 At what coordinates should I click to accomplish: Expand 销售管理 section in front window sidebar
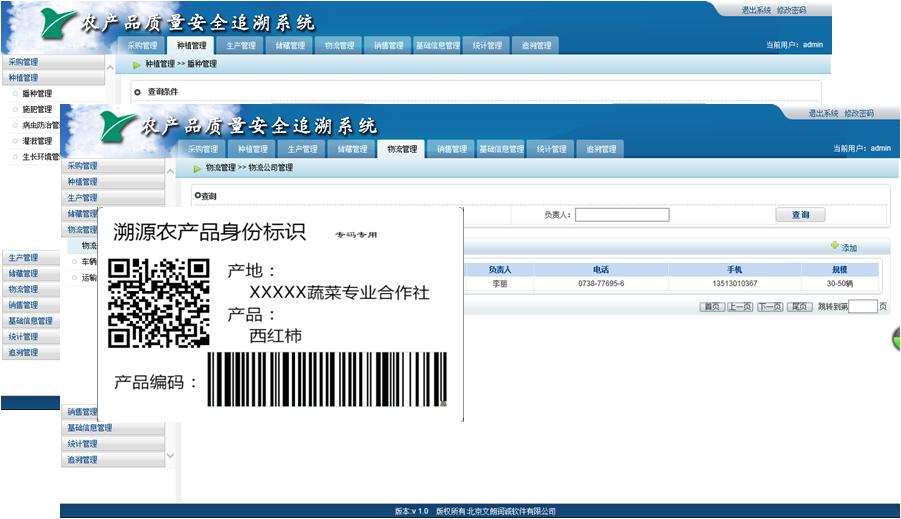point(80,412)
